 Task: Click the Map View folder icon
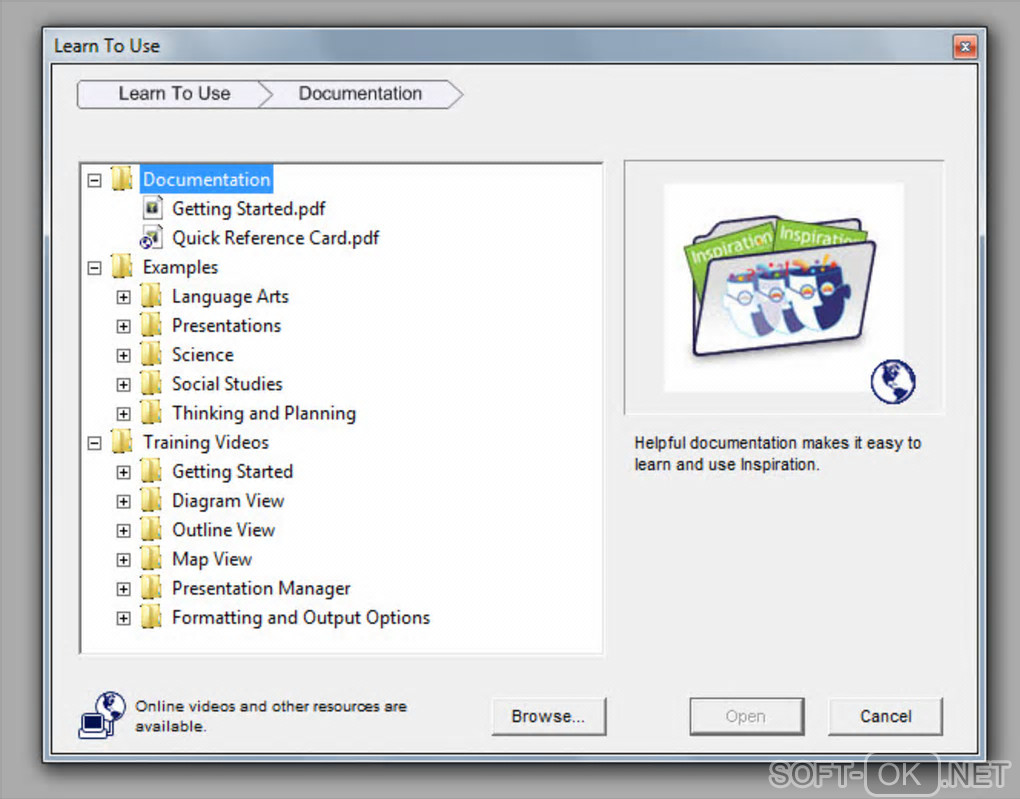(151, 559)
